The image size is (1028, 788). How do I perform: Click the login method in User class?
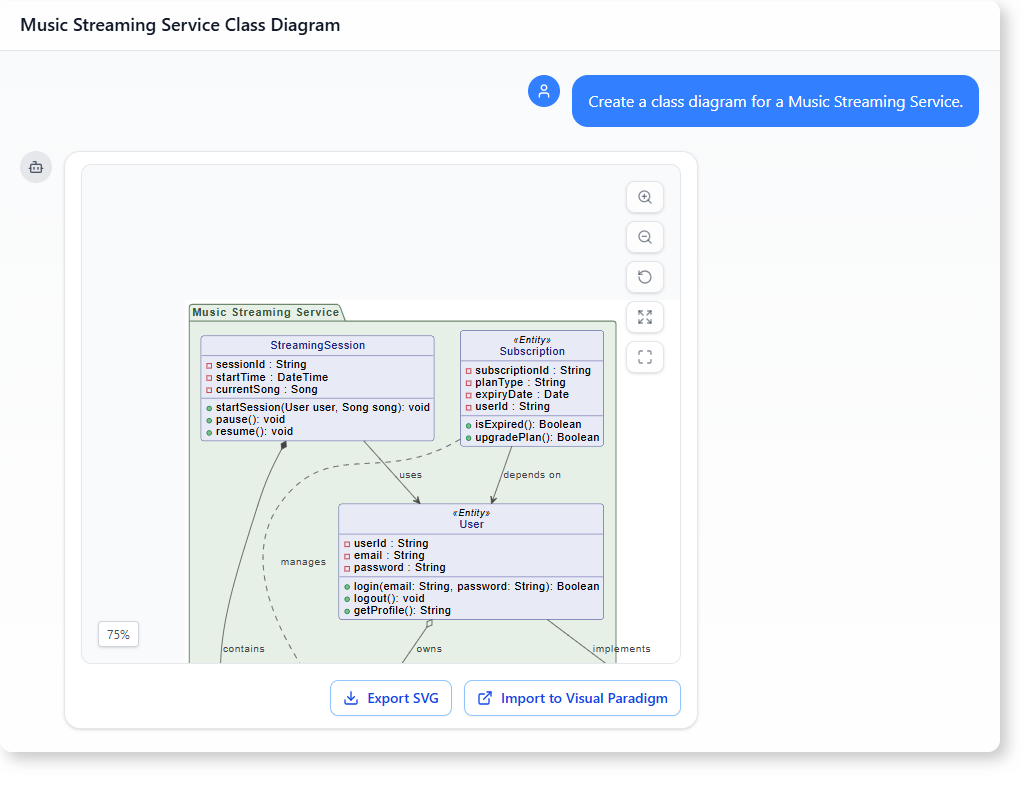476,586
